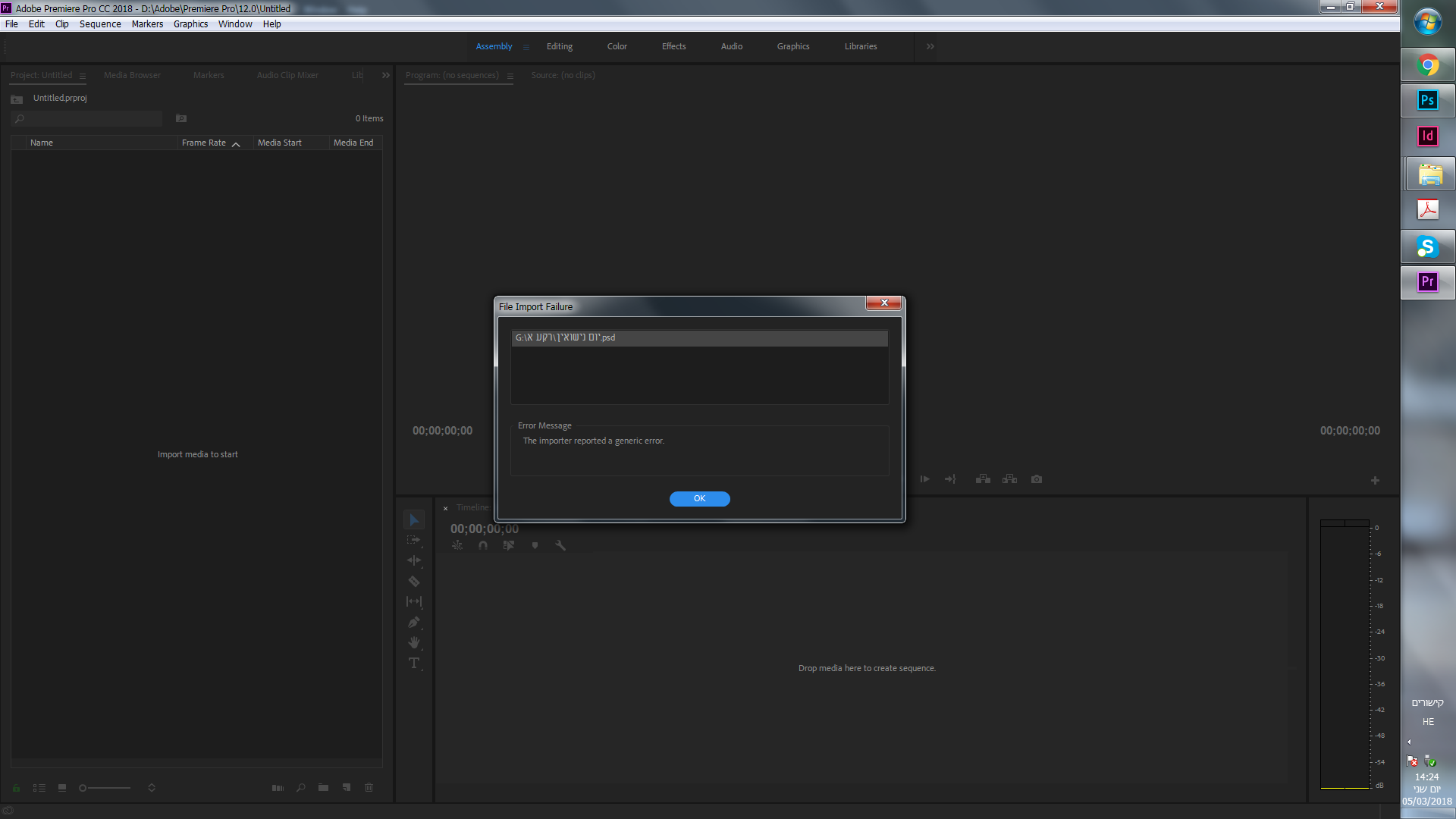Select the Pen tool
Image resolution: width=1456 pixels, height=819 pixels.
pos(414,623)
